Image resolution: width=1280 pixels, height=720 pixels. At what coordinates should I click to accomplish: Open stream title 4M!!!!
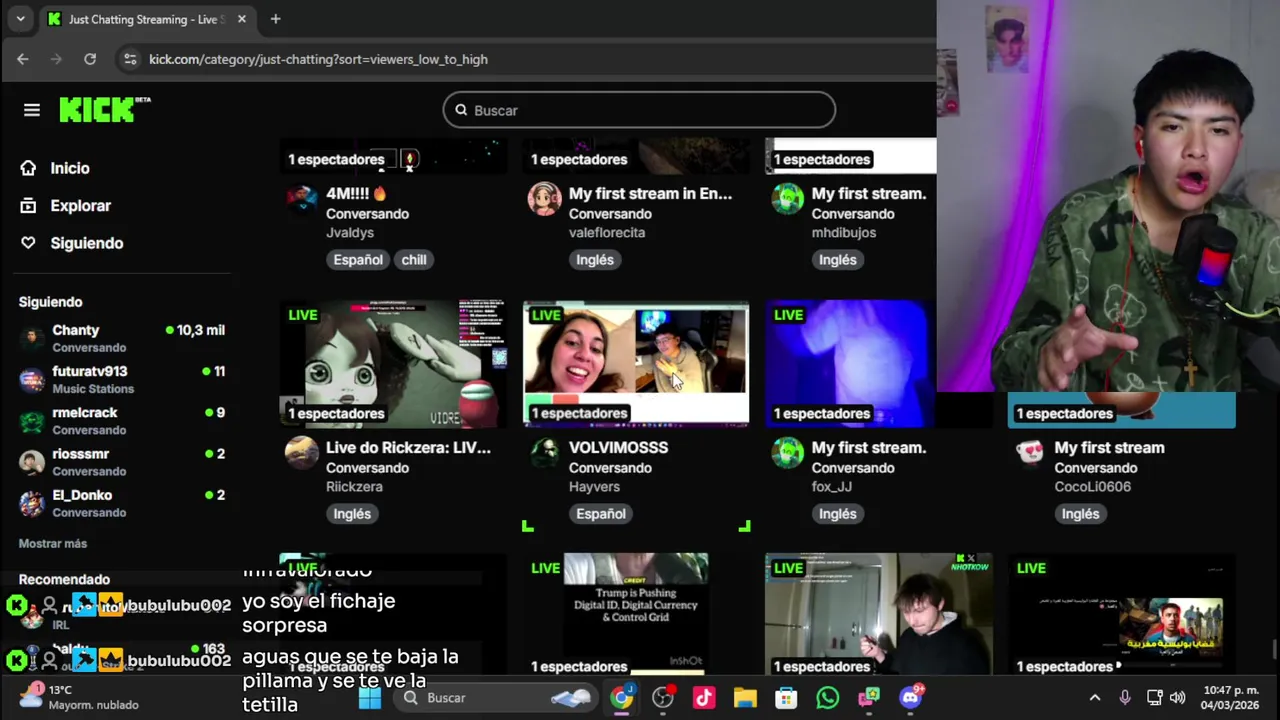coord(356,193)
